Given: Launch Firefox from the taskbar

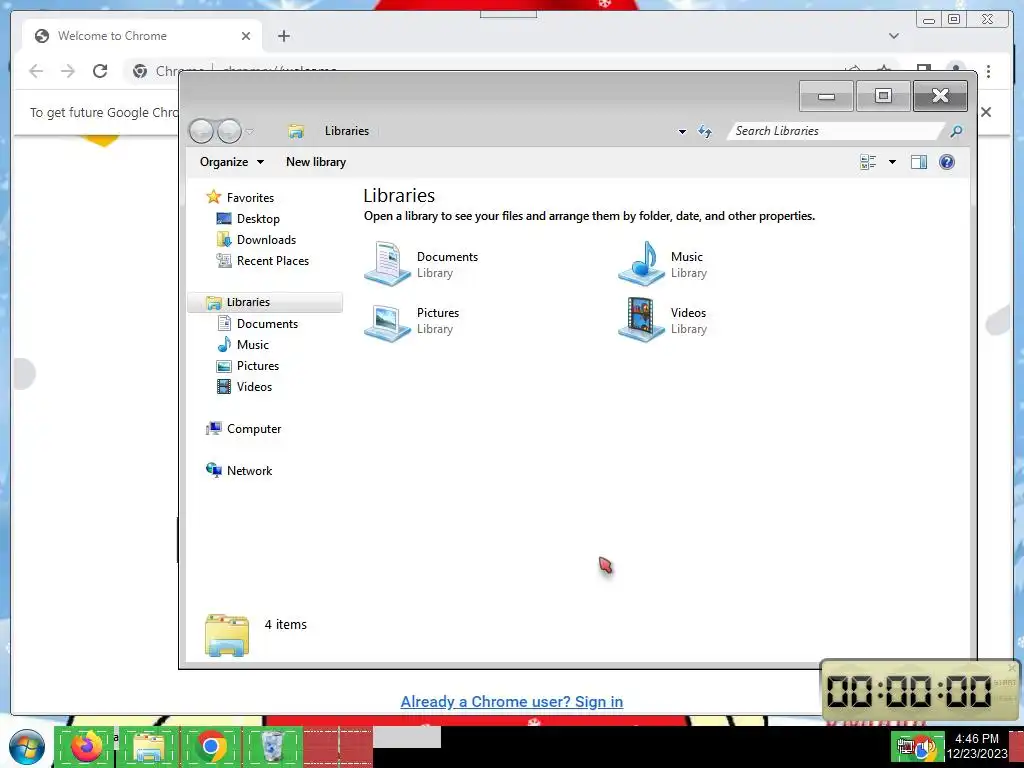Looking at the screenshot, I should click(86, 746).
